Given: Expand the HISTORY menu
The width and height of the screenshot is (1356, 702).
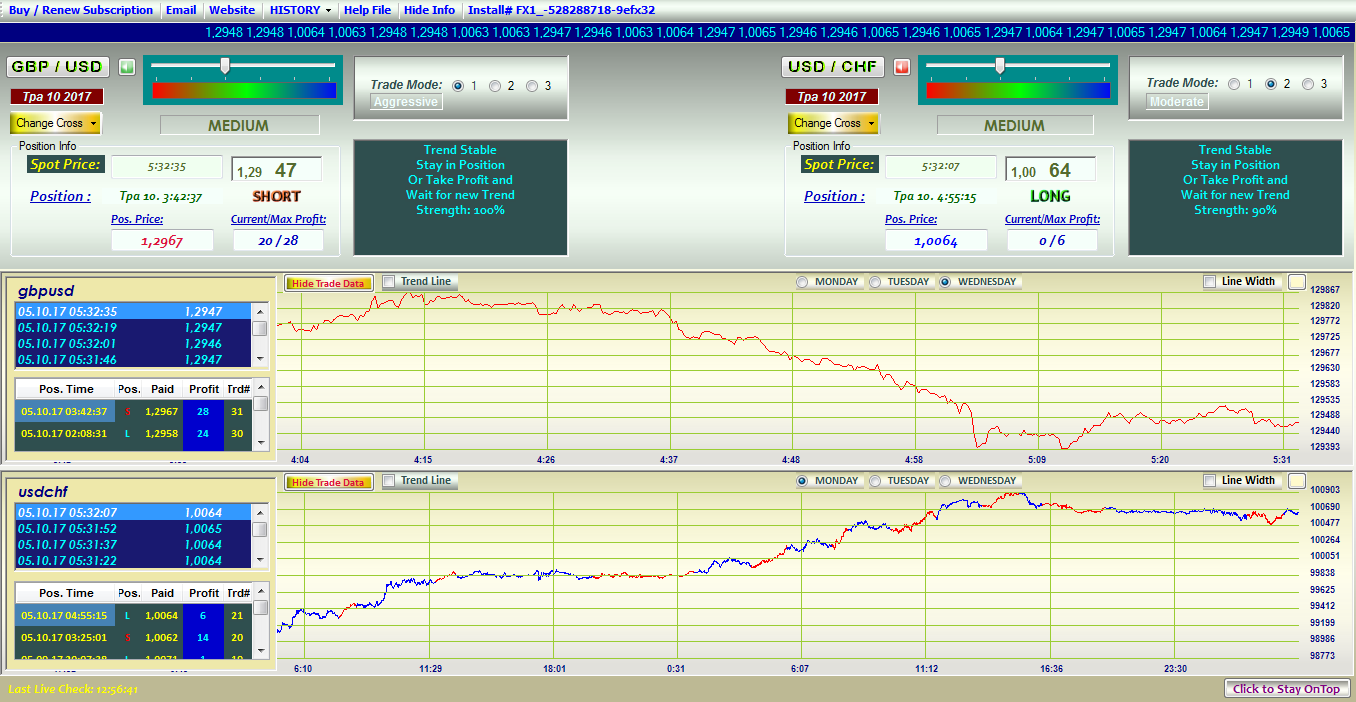Looking at the screenshot, I should click(300, 10).
